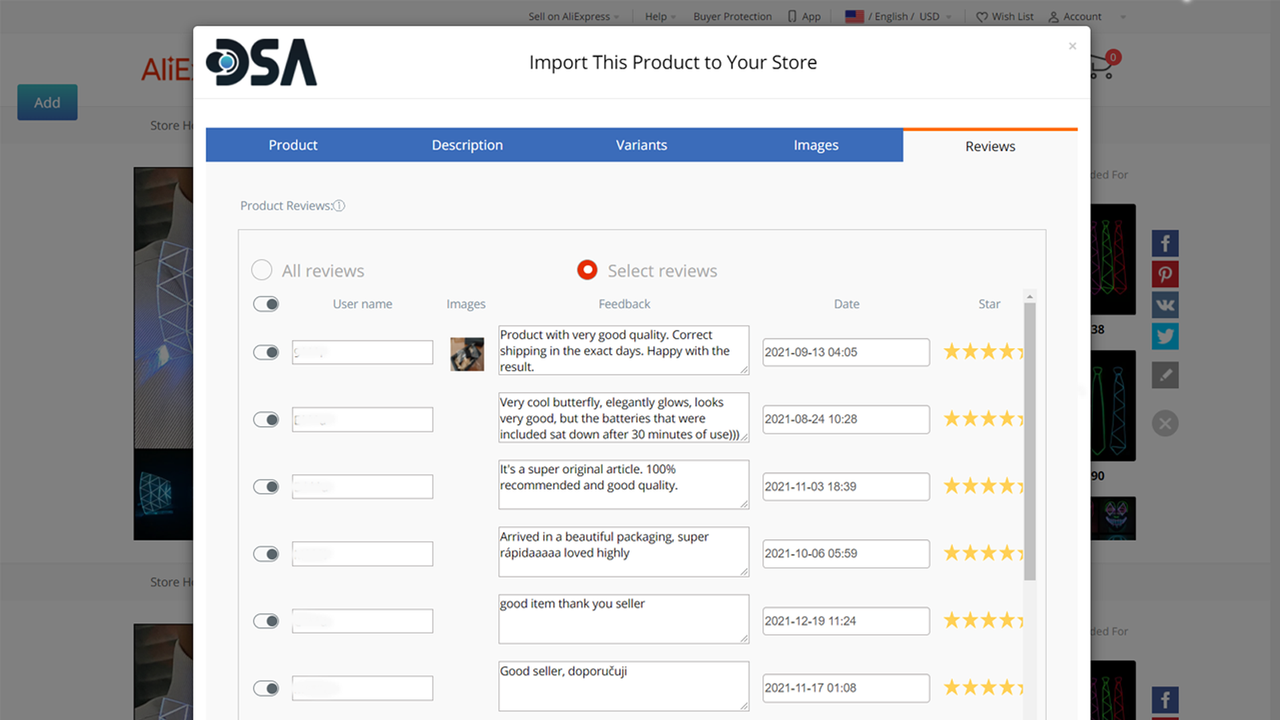Screen dimensions: 1280x720
Task: Expand the Account dropdown
Action: click(x=1080, y=16)
